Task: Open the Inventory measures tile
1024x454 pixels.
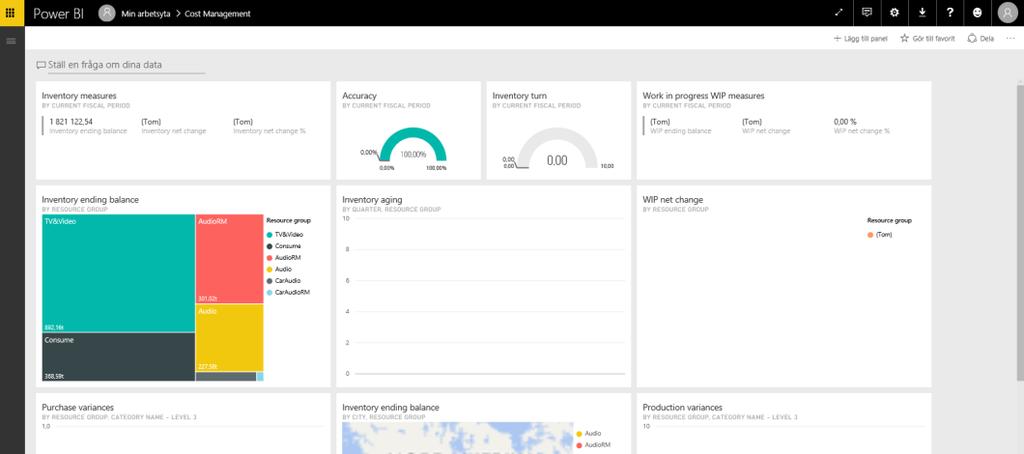Action: click(183, 131)
